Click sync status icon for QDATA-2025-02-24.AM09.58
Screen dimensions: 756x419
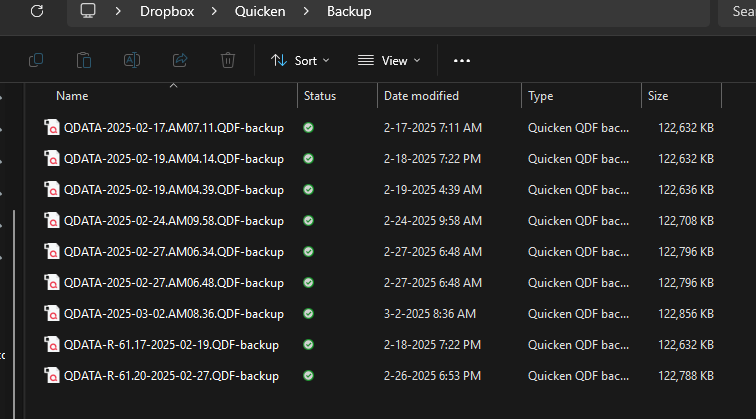(309, 221)
